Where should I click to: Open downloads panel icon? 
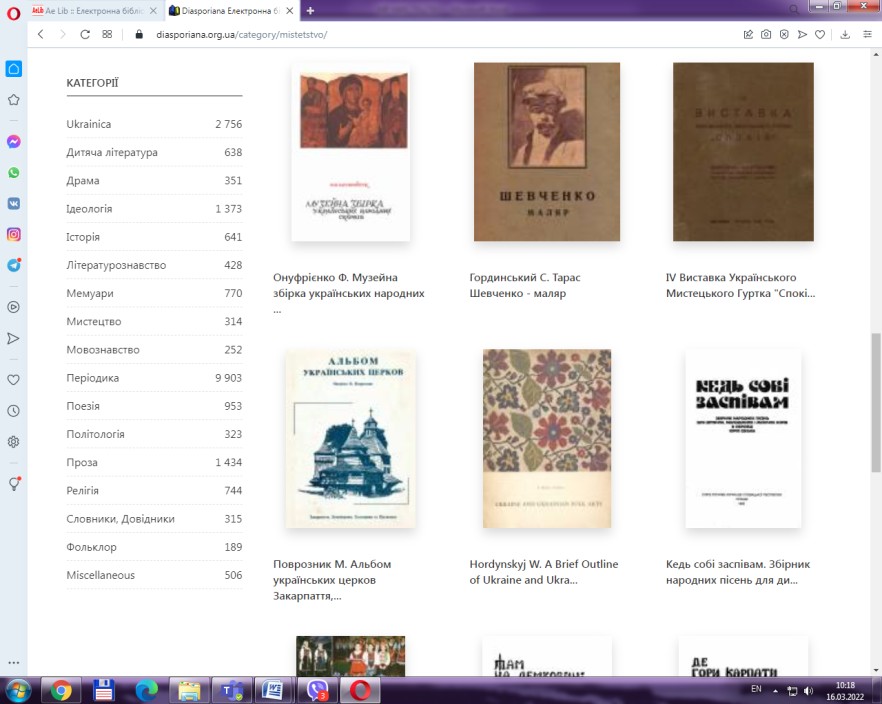coord(845,34)
